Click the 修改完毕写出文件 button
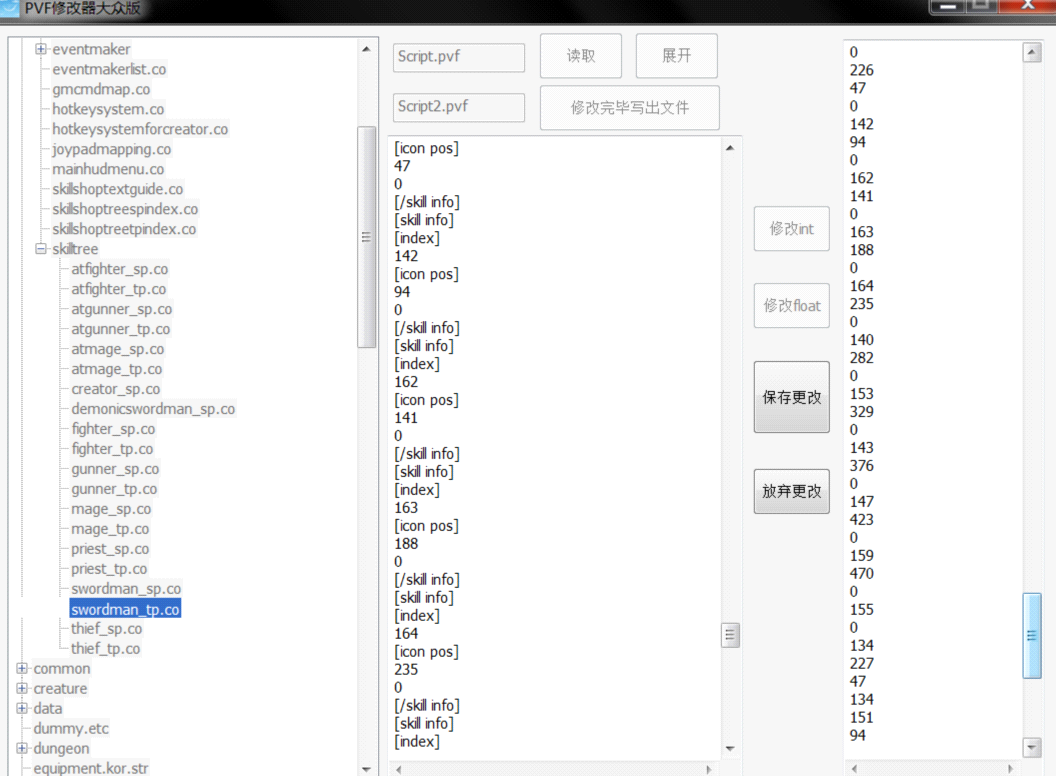Viewport: 1059px width, 776px height. click(629, 108)
